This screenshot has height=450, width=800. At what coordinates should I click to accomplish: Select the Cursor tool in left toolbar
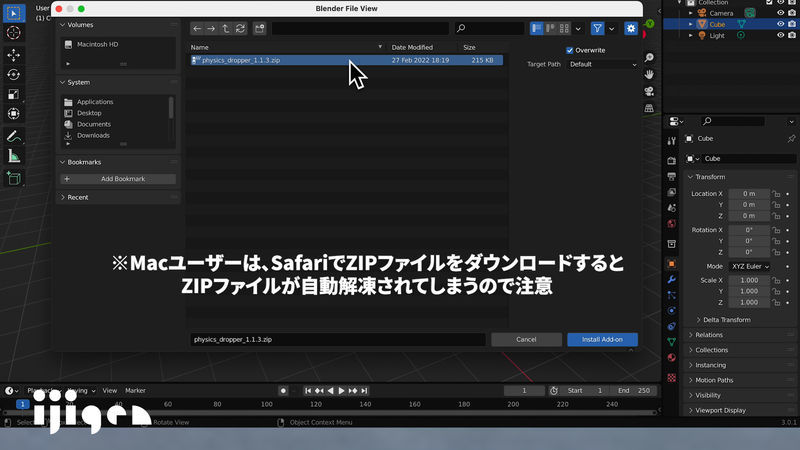[13, 33]
